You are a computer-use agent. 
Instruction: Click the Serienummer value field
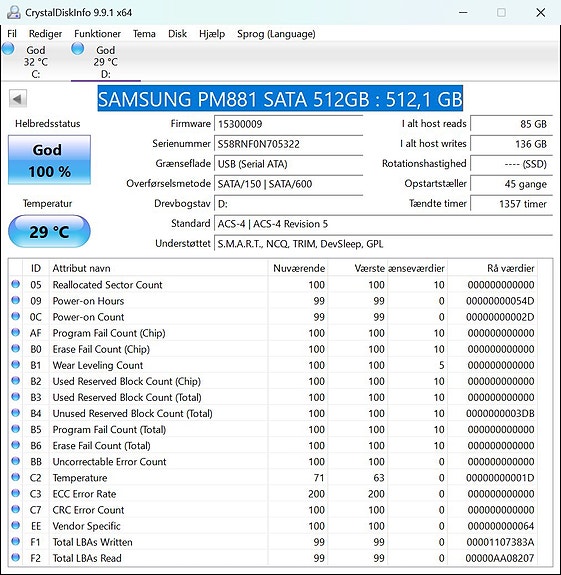tap(288, 144)
